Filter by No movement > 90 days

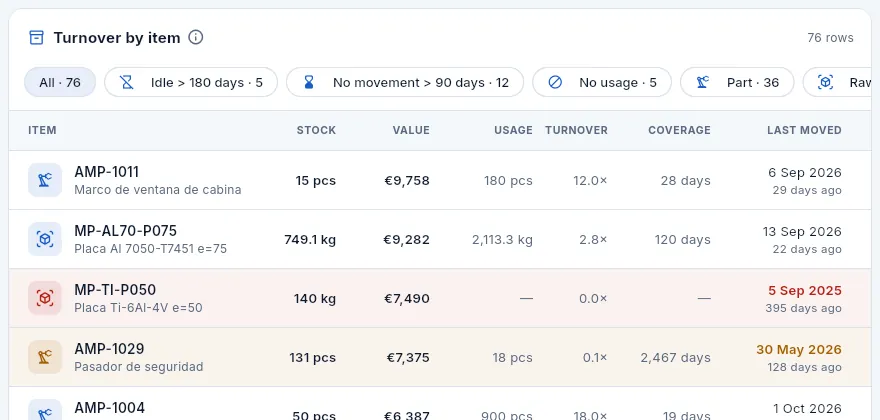[x=405, y=83]
